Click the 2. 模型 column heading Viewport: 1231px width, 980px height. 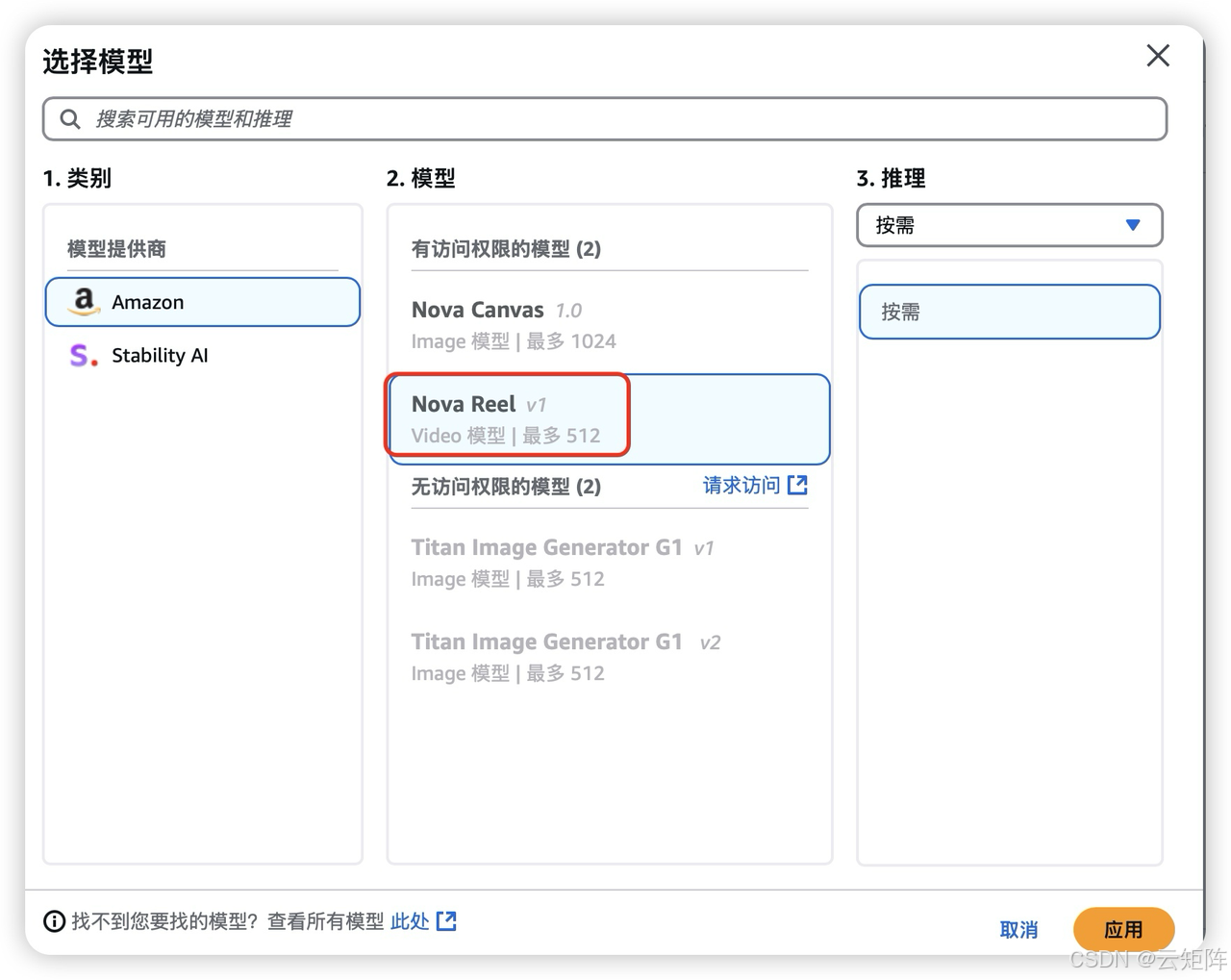pyautogui.click(x=420, y=178)
